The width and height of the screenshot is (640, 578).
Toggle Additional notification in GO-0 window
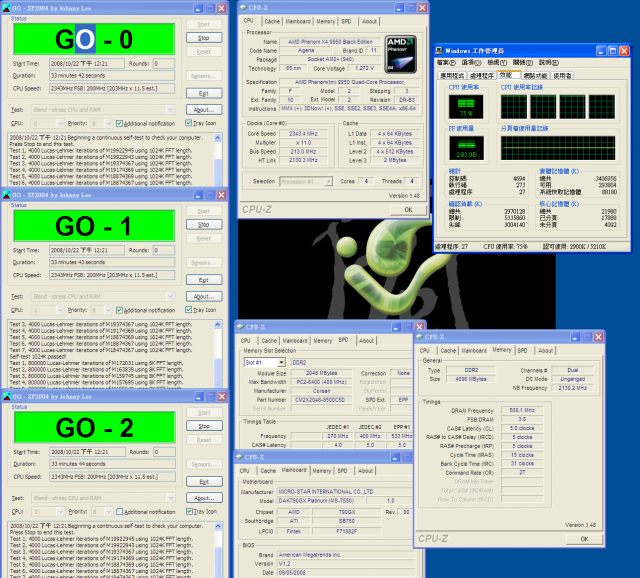point(119,123)
